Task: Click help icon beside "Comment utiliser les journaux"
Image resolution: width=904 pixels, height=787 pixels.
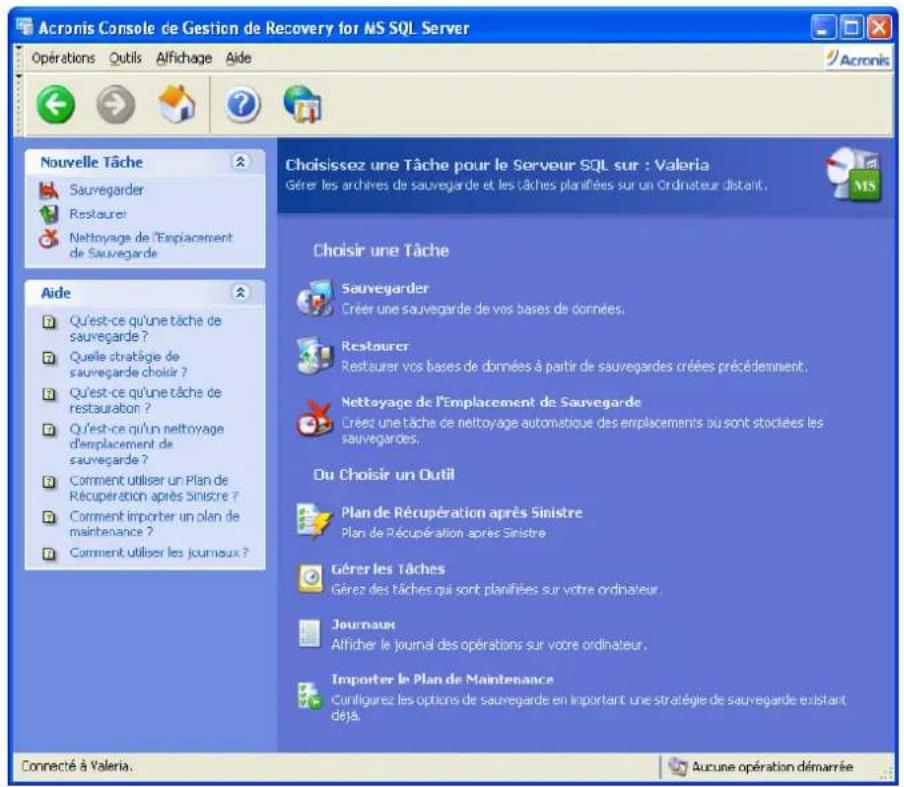Action: pyautogui.click(x=50, y=553)
